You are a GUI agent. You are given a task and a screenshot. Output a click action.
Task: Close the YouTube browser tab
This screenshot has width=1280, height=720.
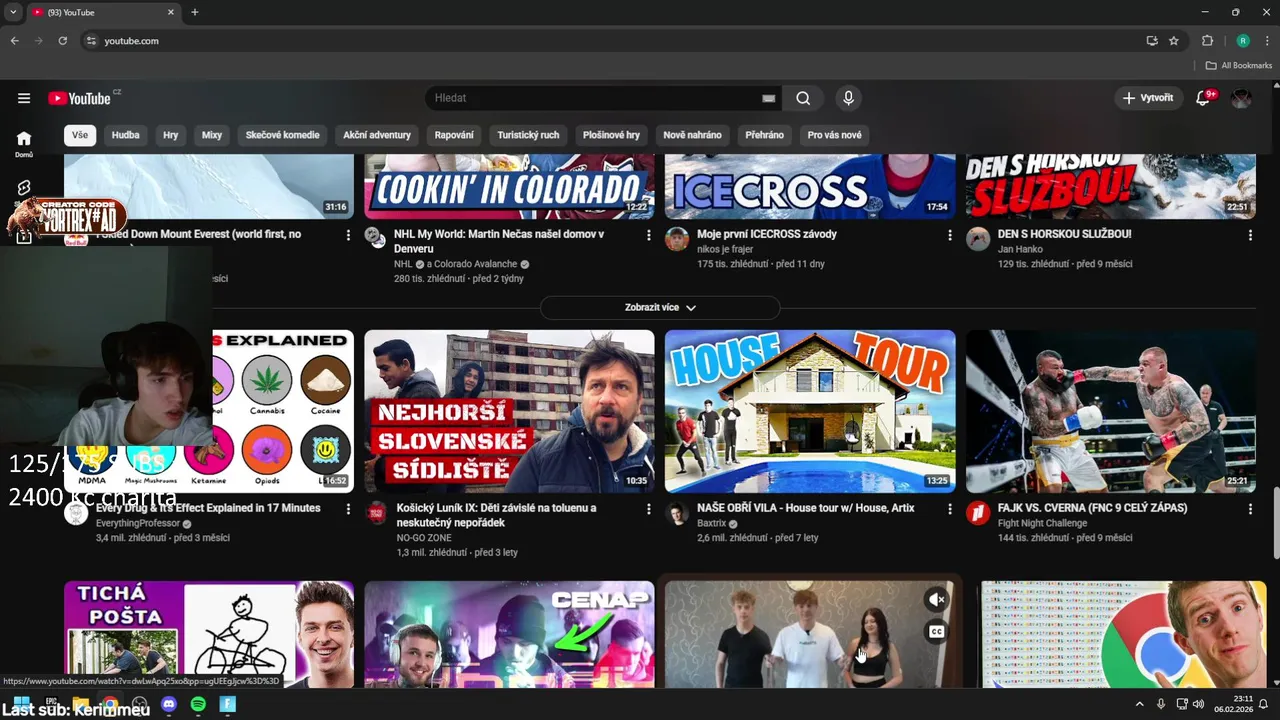170,12
